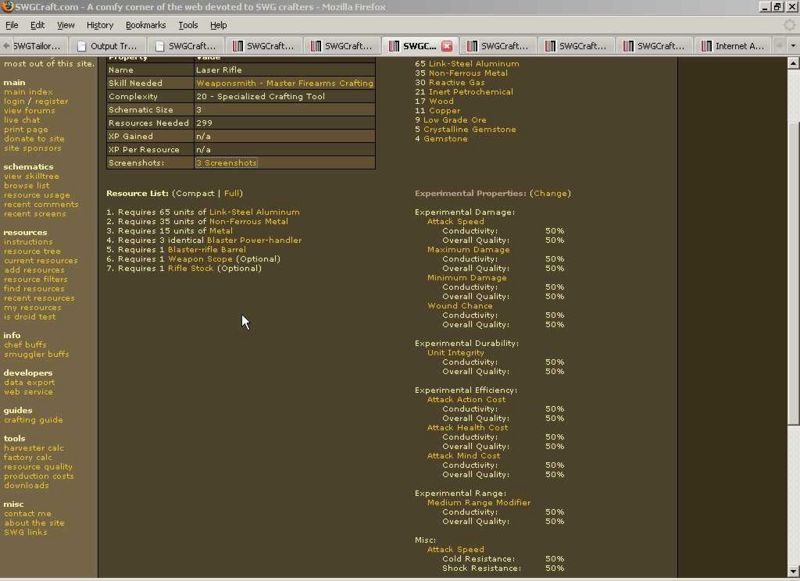Click Change next to Experimental Properties

tap(550, 193)
